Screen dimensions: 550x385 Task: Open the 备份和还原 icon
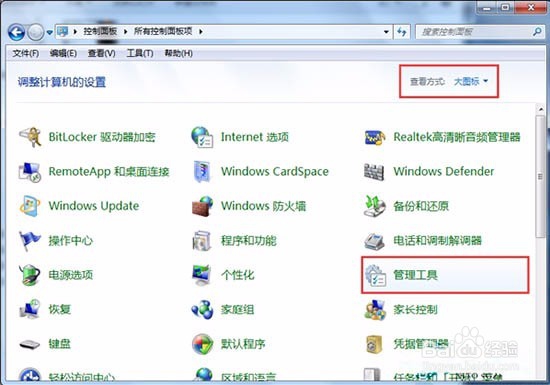tap(375, 206)
